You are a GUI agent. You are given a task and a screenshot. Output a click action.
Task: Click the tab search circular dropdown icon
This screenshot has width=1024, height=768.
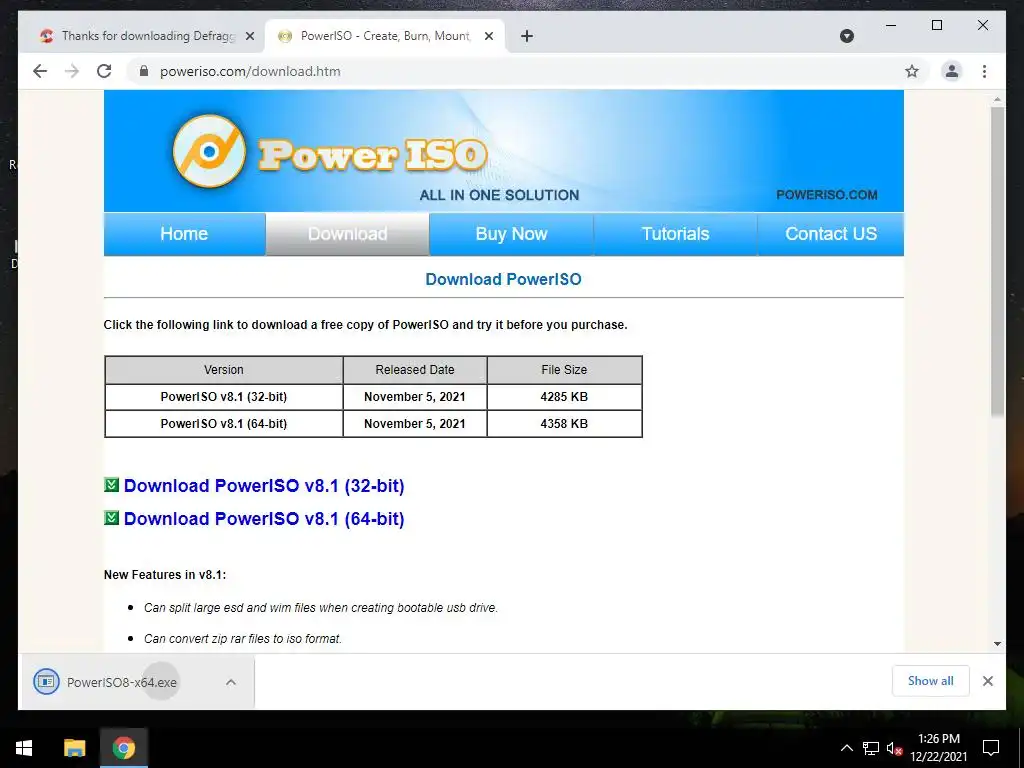tap(846, 36)
